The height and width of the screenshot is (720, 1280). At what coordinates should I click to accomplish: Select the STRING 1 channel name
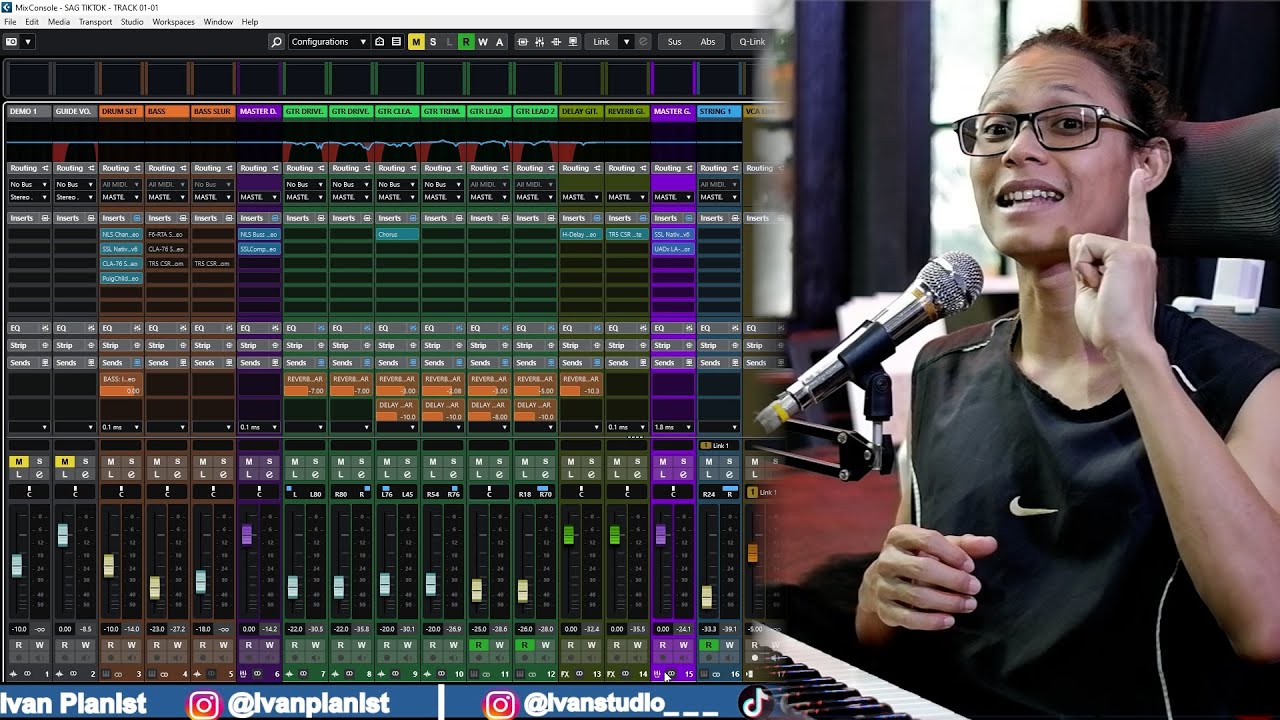719,111
